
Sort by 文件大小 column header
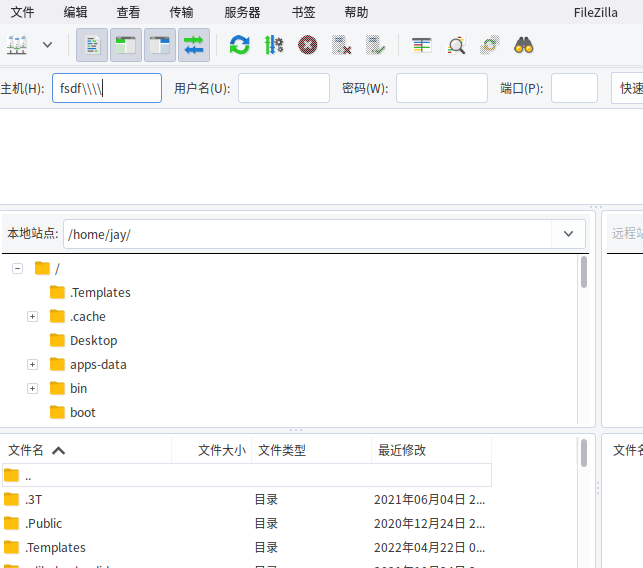[x=211, y=450]
